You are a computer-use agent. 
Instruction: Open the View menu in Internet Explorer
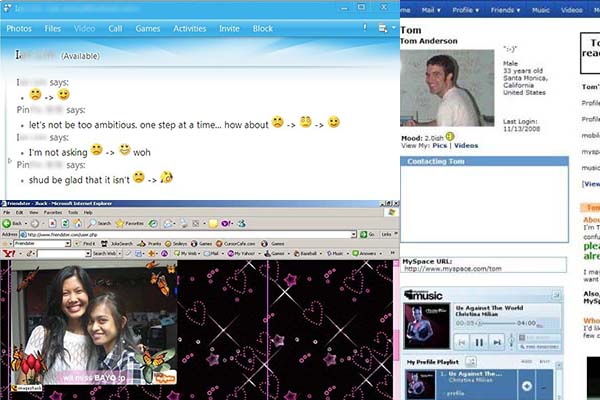(x=34, y=212)
